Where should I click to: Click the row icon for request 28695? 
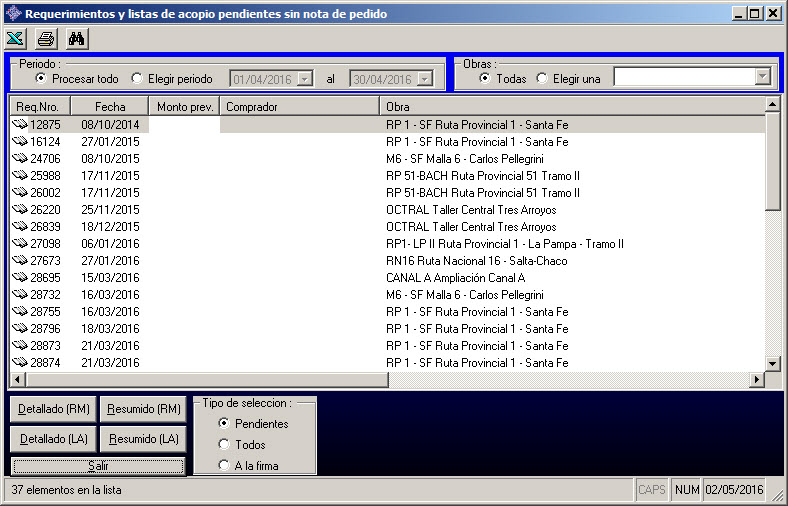coord(20,278)
